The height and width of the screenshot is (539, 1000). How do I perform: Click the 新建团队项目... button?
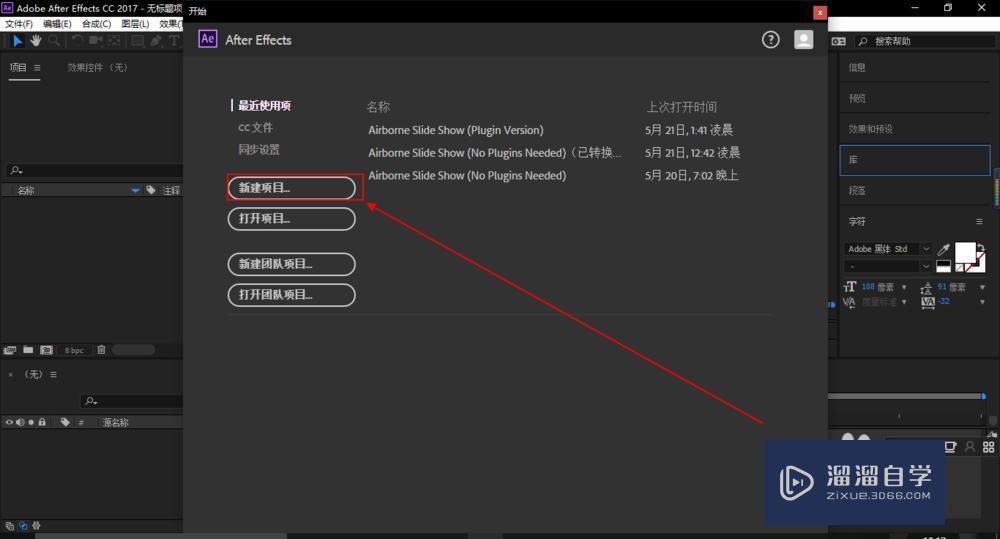coord(291,264)
